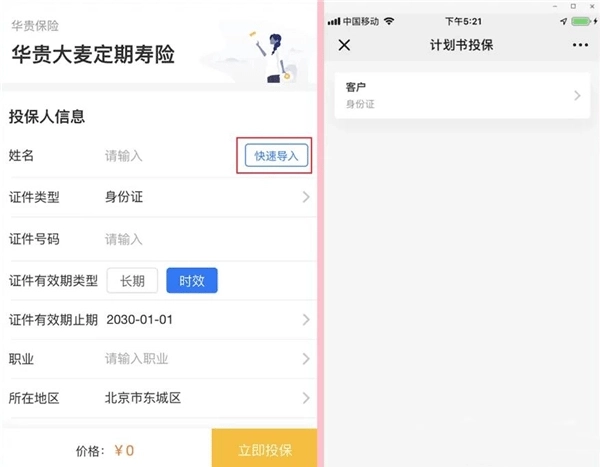The image size is (600, 467).
Task: Tap the location arrow status icon
Action: 563,21
